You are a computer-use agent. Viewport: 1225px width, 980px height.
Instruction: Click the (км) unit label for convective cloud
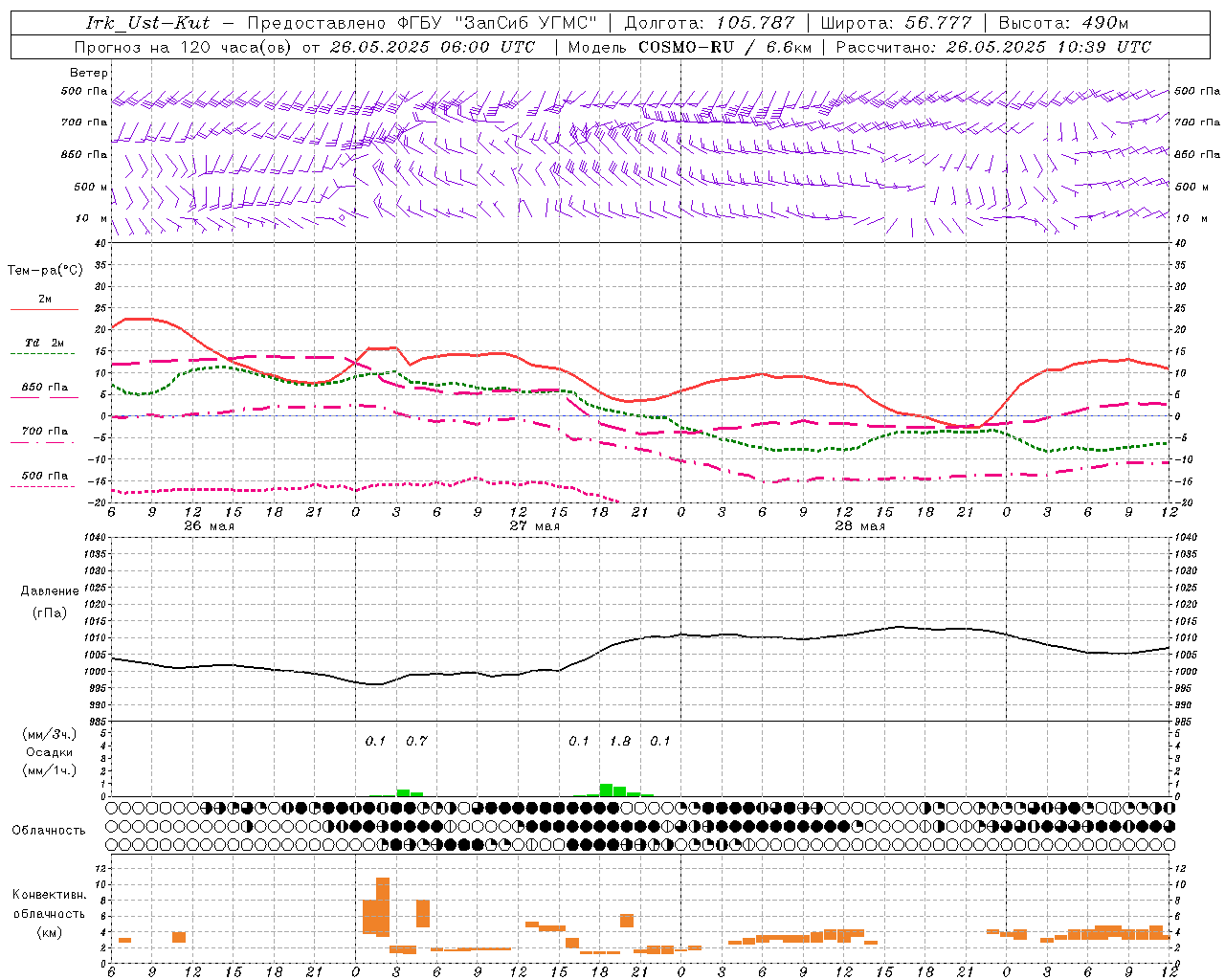pos(50,933)
